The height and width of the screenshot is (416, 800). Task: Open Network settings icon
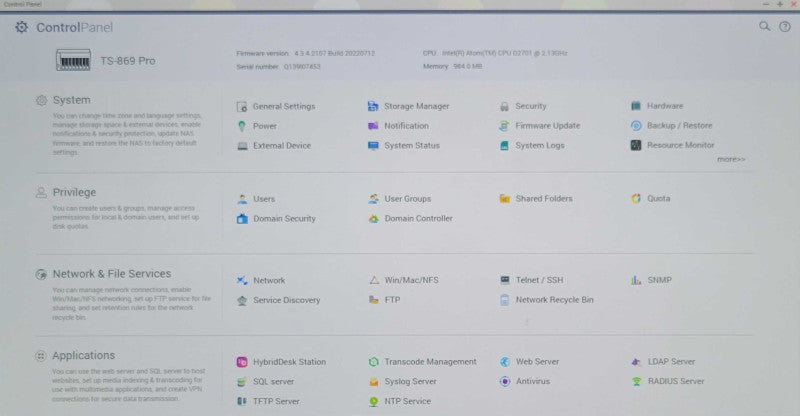(x=242, y=280)
